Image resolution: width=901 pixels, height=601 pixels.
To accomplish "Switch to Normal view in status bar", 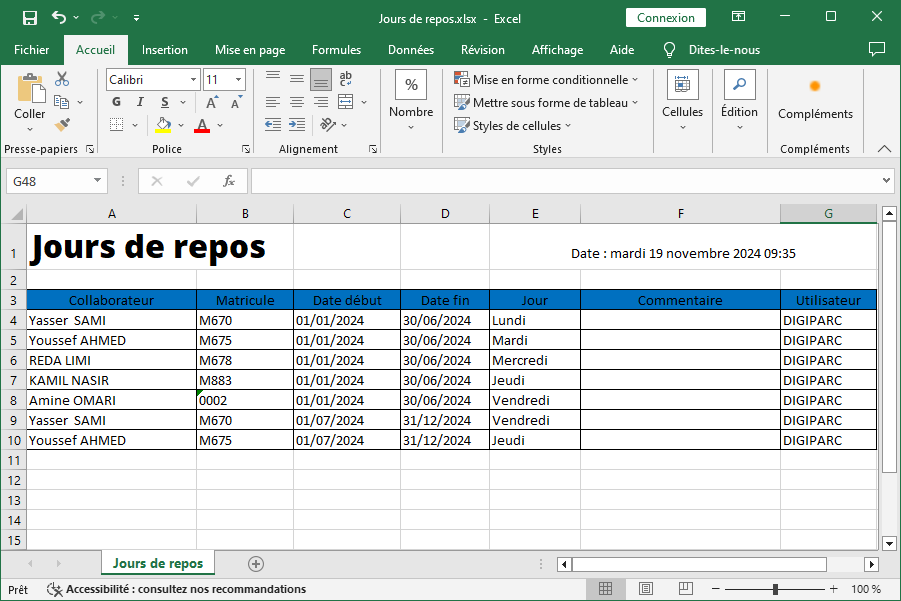I will coord(605,589).
